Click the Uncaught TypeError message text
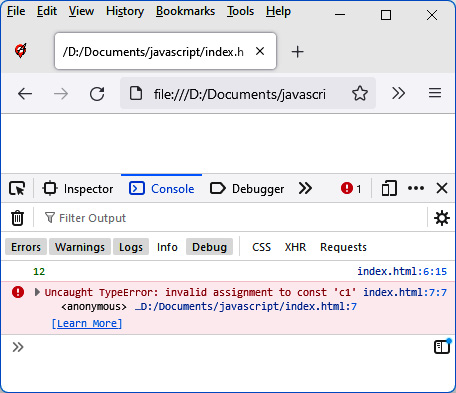The height and width of the screenshot is (393, 456). pyautogui.click(x=200, y=292)
